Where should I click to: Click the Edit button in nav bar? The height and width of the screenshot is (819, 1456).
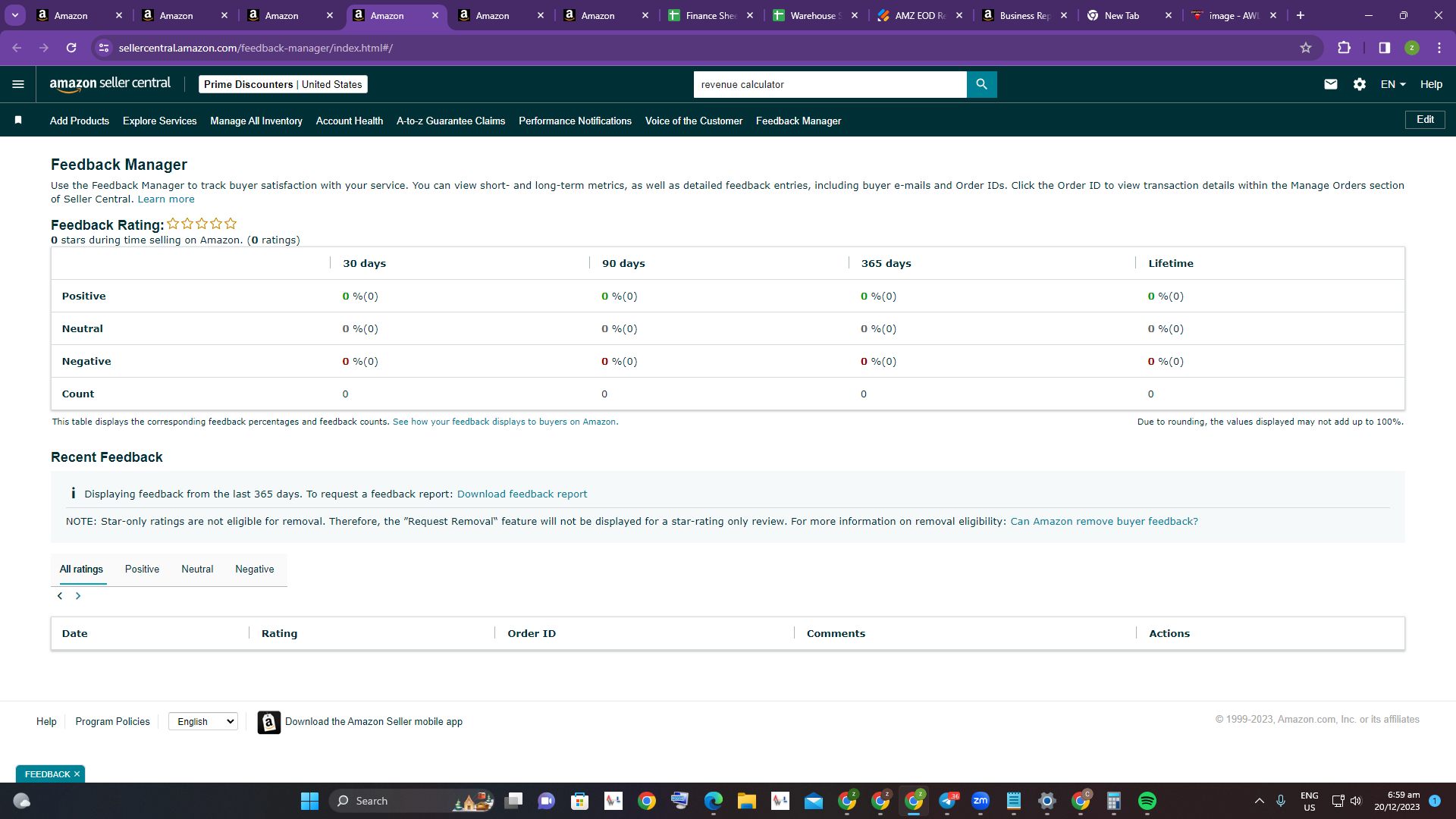(x=1425, y=120)
